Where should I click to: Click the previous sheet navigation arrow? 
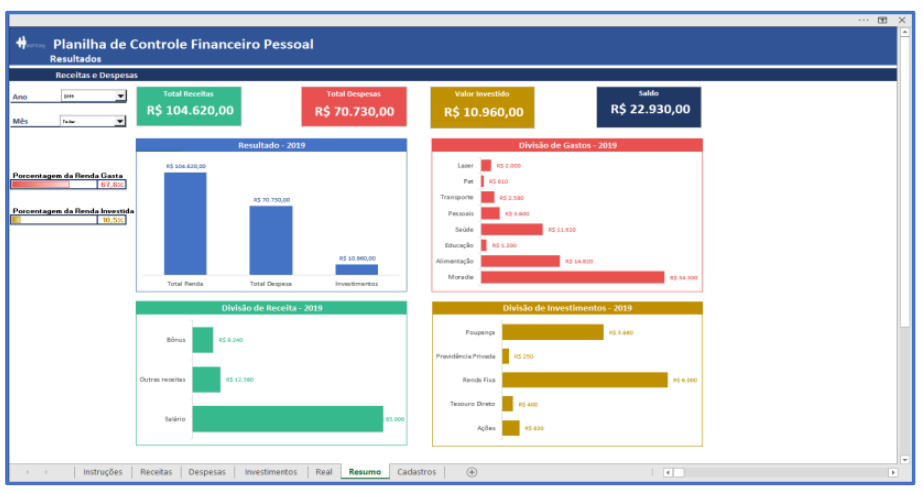click(27, 472)
